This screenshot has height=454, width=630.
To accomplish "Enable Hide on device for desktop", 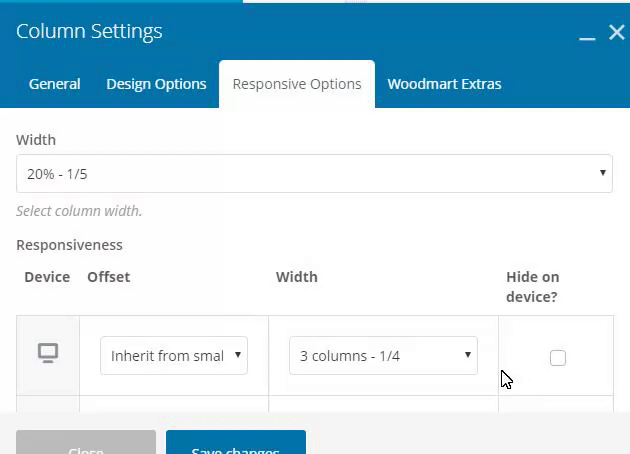I will click(x=558, y=358).
